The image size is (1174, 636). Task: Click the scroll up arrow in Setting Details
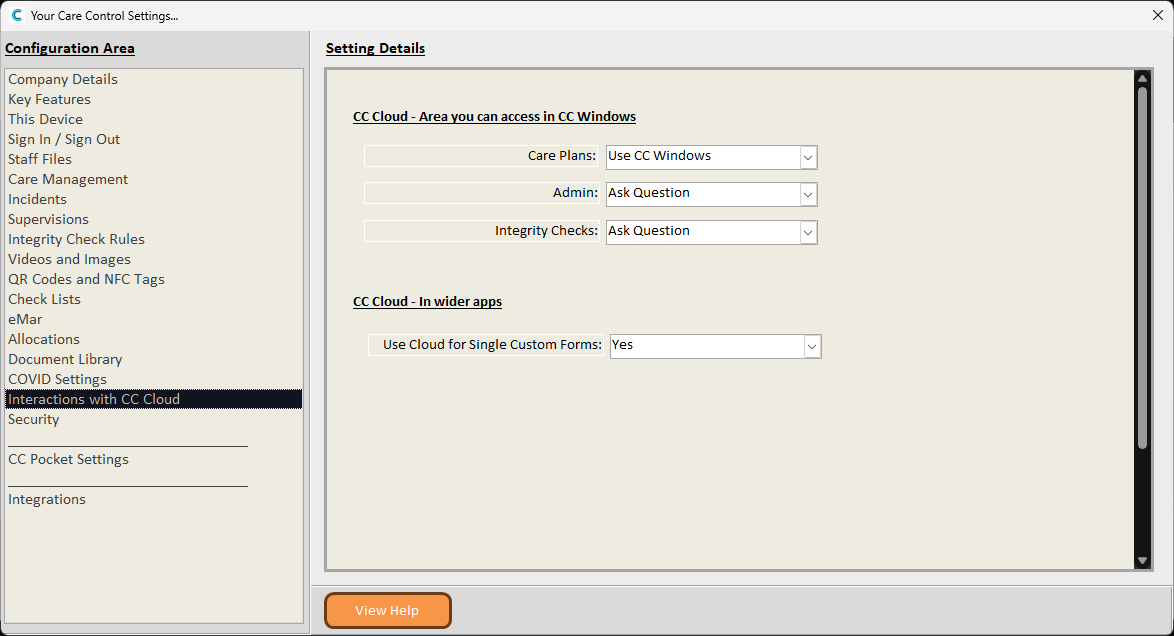pos(1143,78)
